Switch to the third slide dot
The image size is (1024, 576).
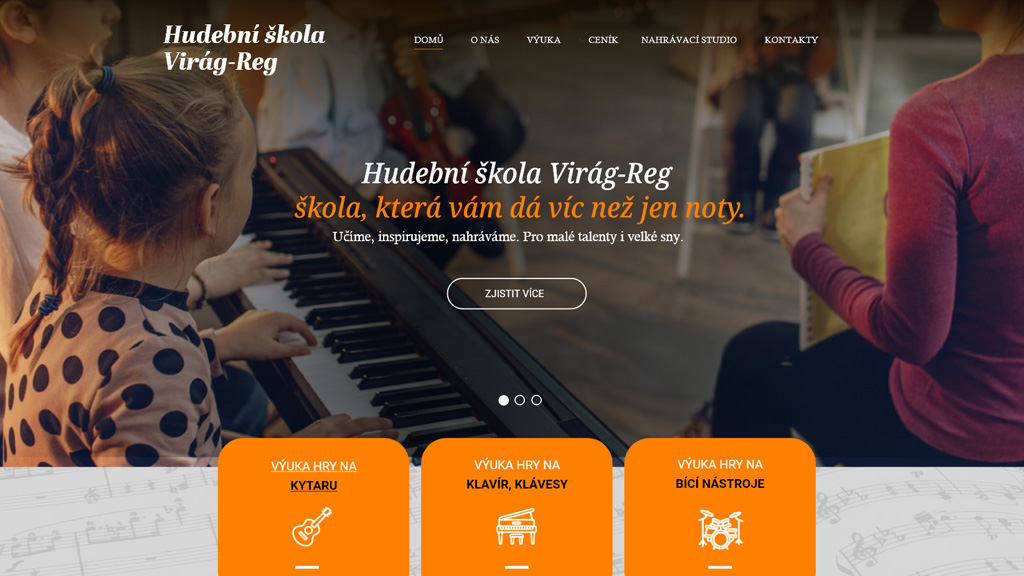click(536, 400)
